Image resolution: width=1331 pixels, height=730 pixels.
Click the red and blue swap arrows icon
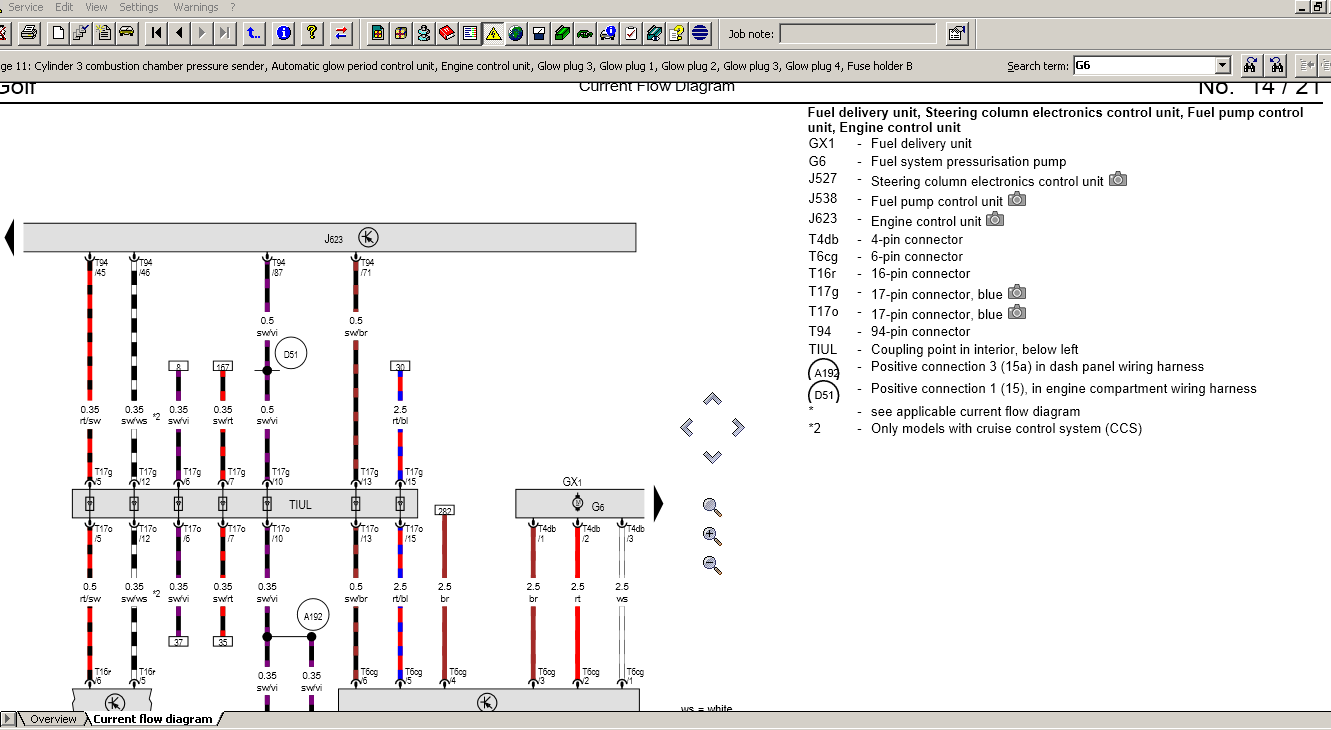click(x=342, y=33)
